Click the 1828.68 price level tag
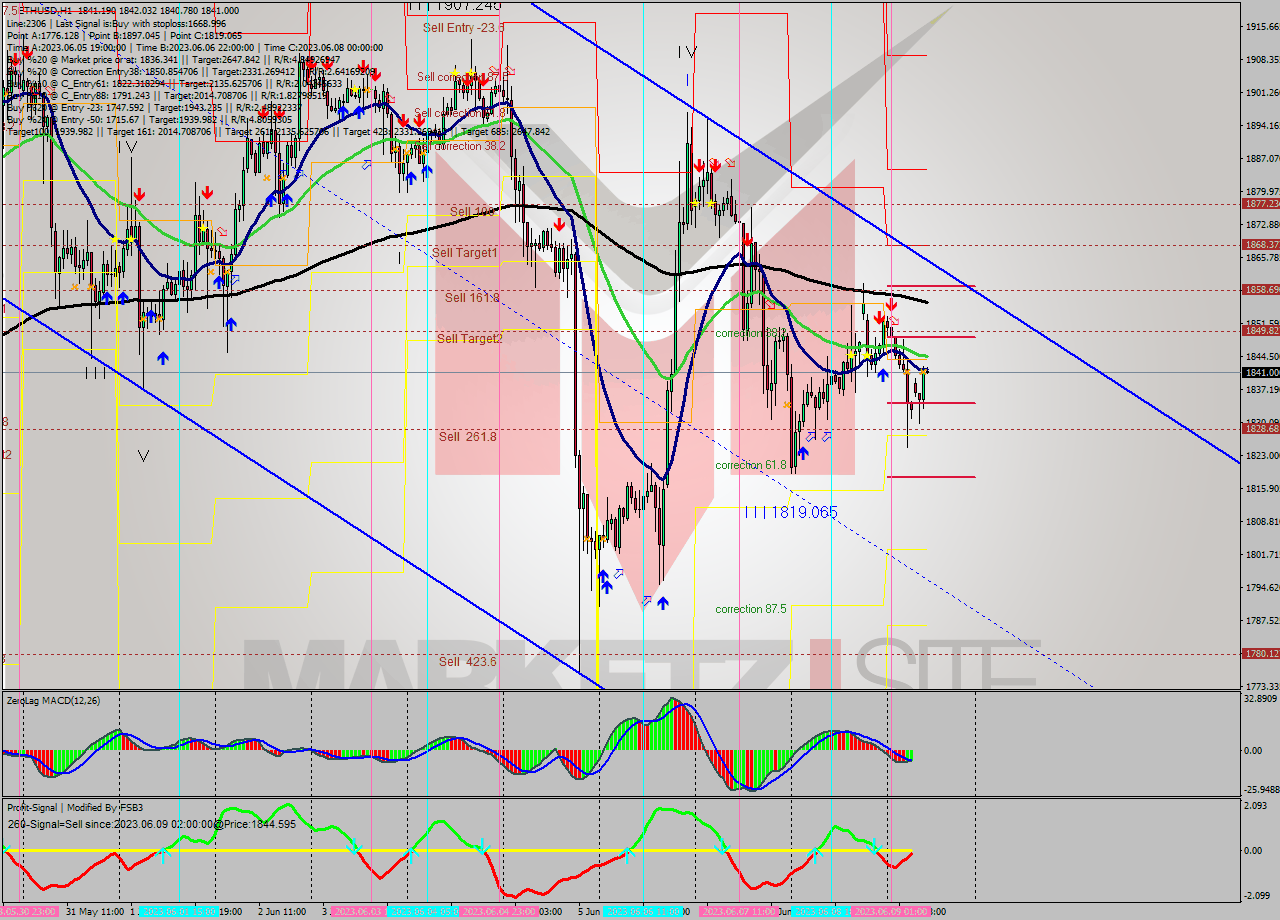Viewport: 1280px width, 920px height. click(1259, 428)
